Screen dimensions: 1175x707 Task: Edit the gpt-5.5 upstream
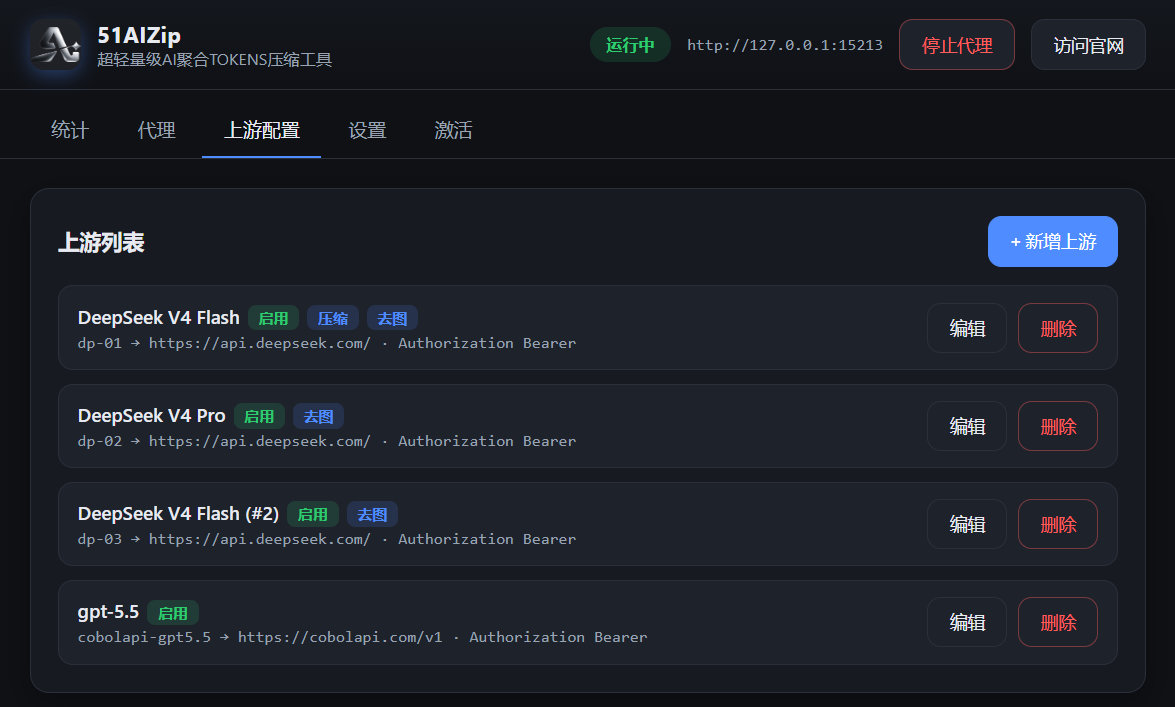[967, 622]
